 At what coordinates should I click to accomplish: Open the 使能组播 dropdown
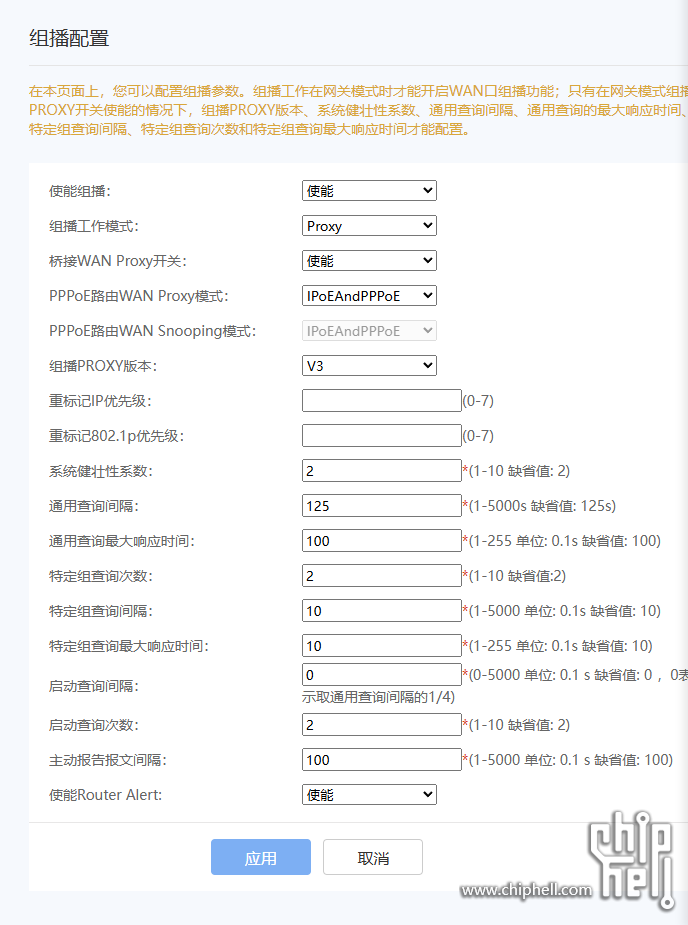(x=369, y=191)
